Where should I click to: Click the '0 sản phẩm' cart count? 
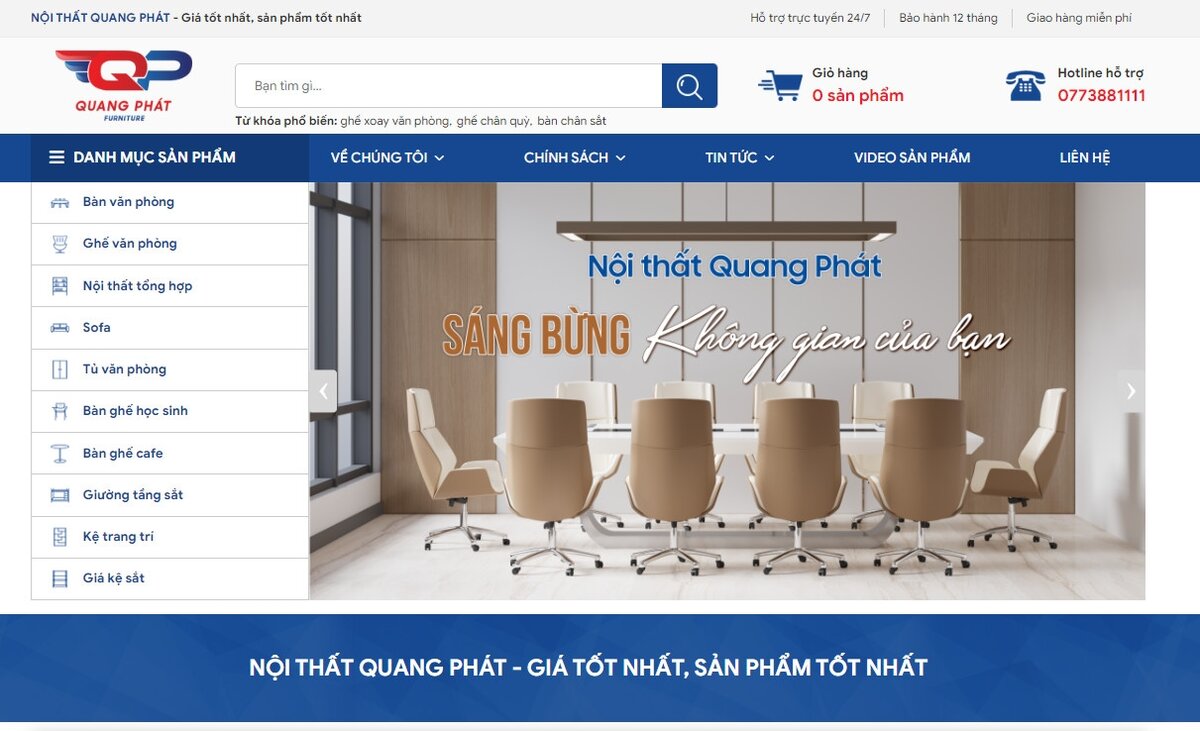point(858,96)
